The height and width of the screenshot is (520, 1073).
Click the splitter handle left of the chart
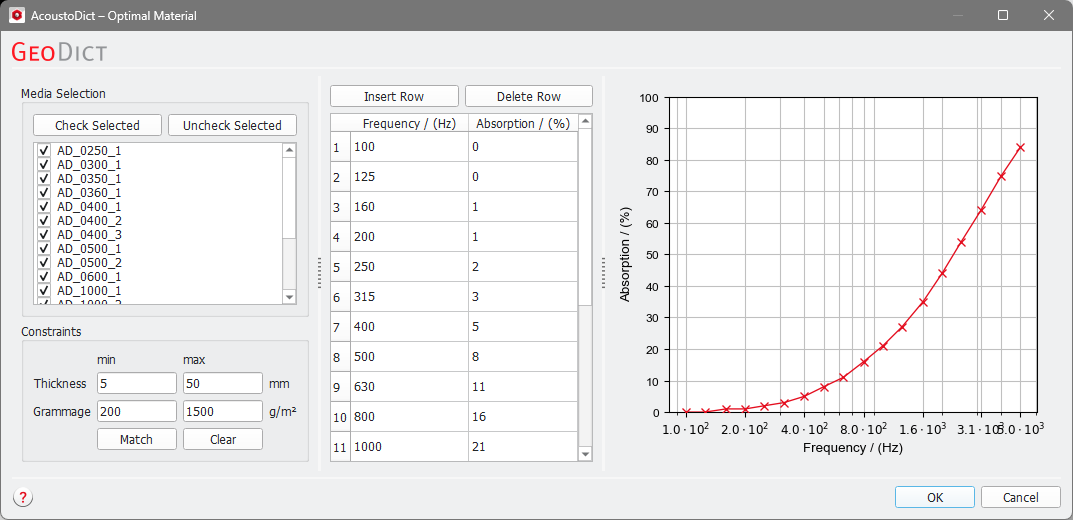pyautogui.click(x=604, y=273)
